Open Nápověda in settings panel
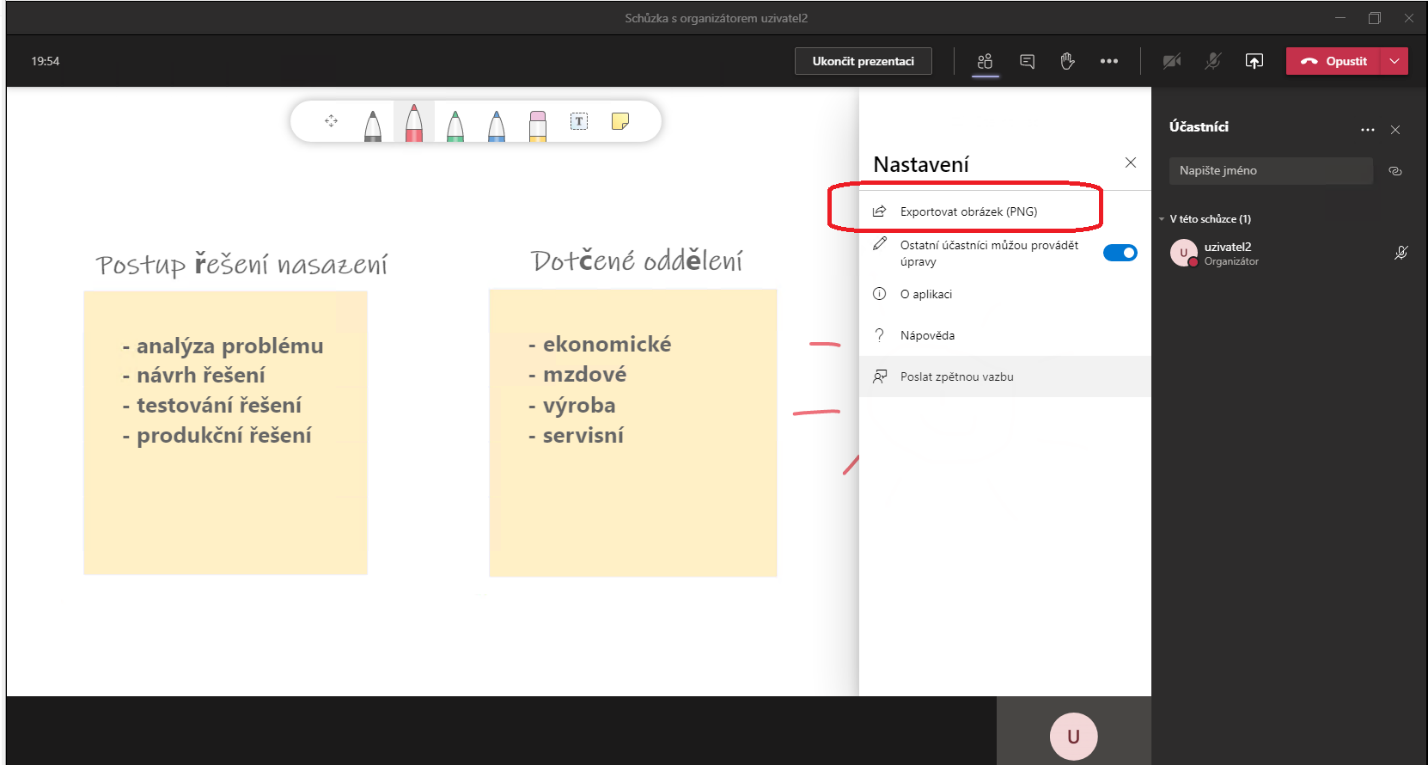 pos(918,336)
